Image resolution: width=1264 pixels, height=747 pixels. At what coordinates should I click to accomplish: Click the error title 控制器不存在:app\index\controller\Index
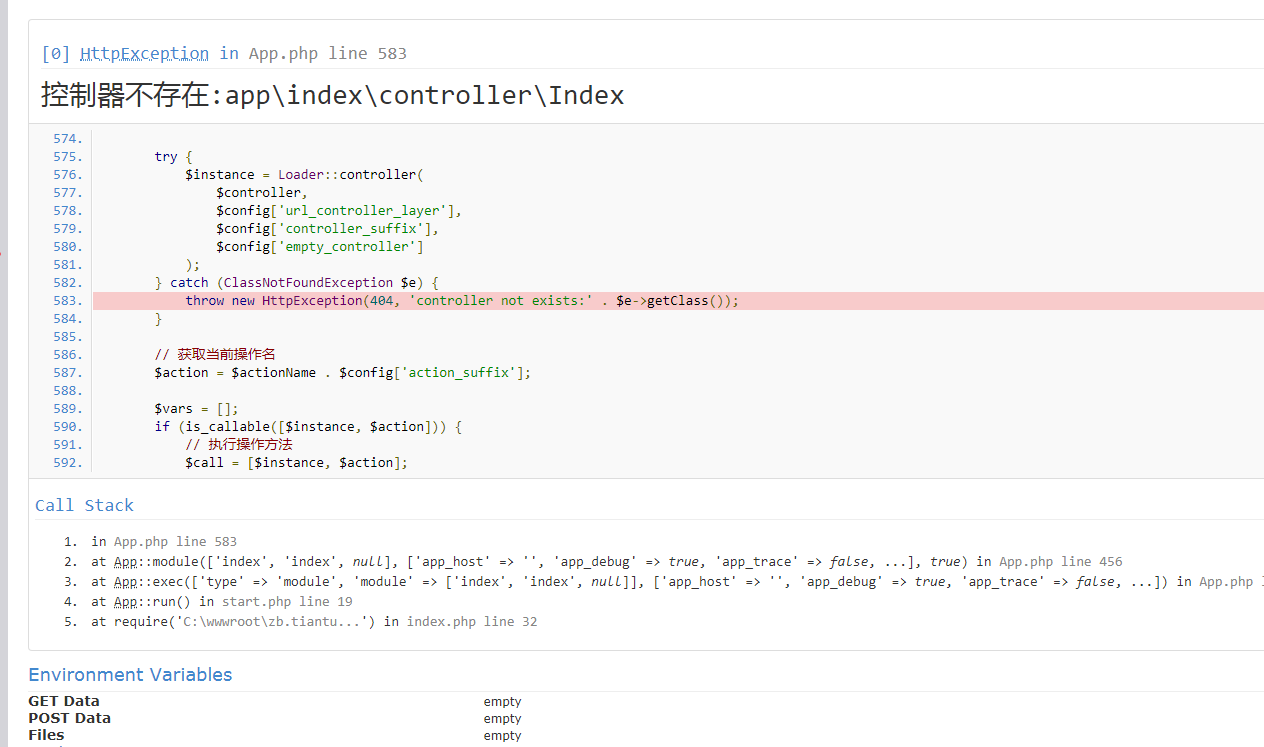tap(332, 96)
